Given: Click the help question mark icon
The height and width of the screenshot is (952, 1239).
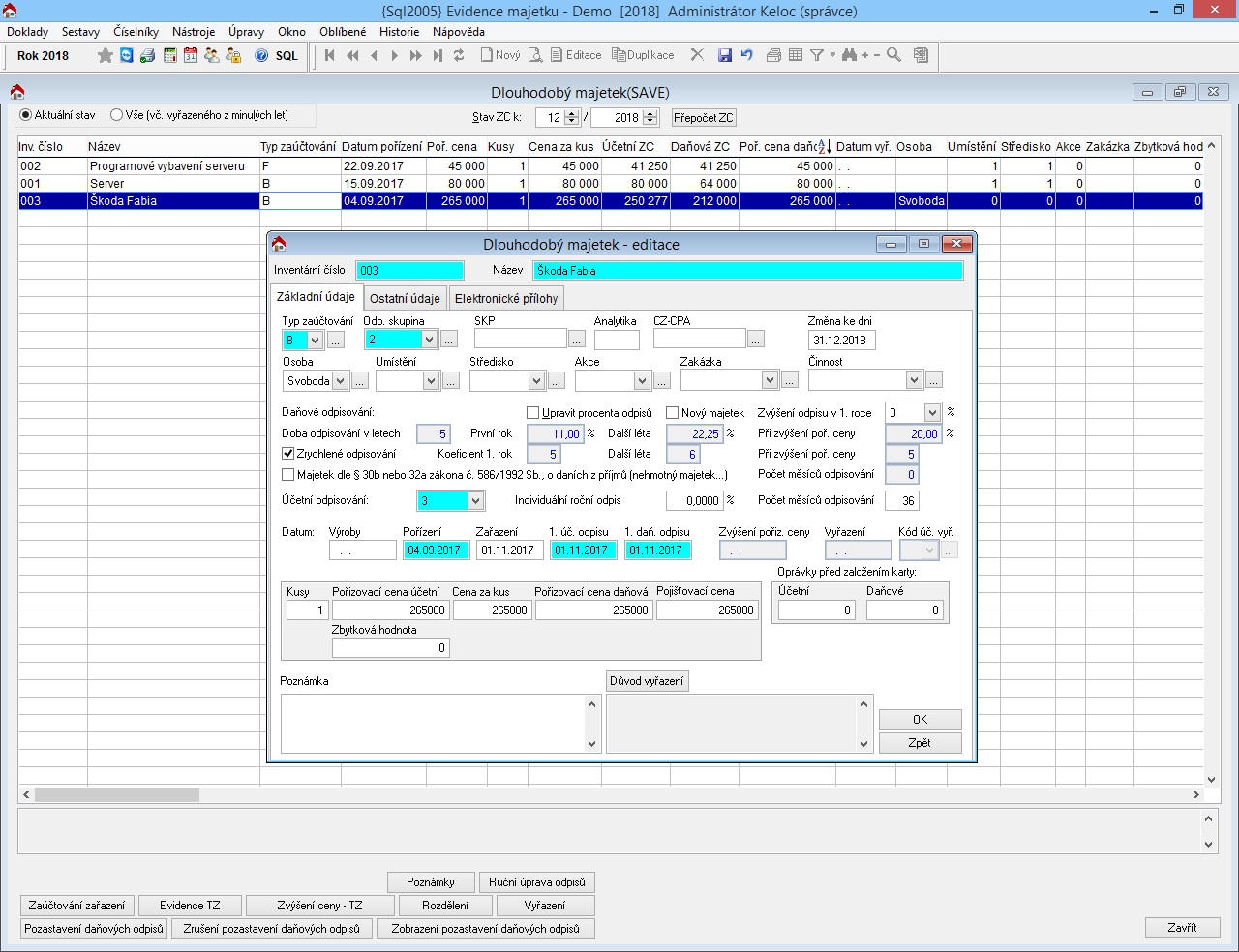Looking at the screenshot, I should (259, 55).
